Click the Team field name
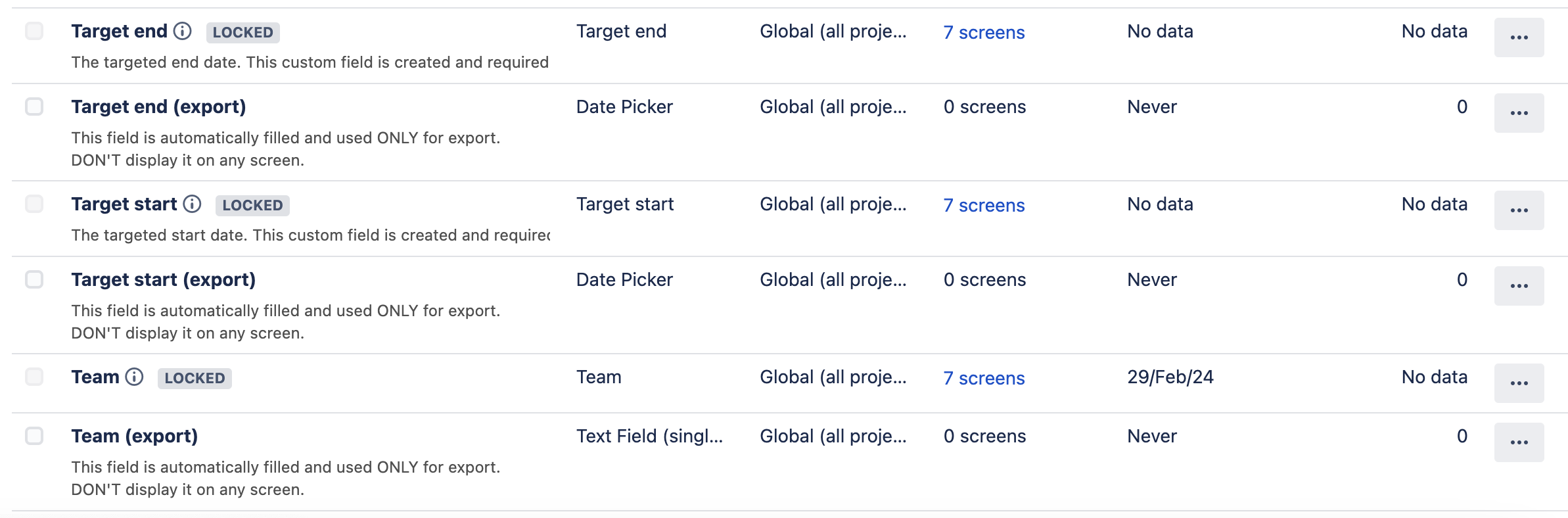Image resolution: width=1568 pixels, height=518 pixels. click(95, 377)
